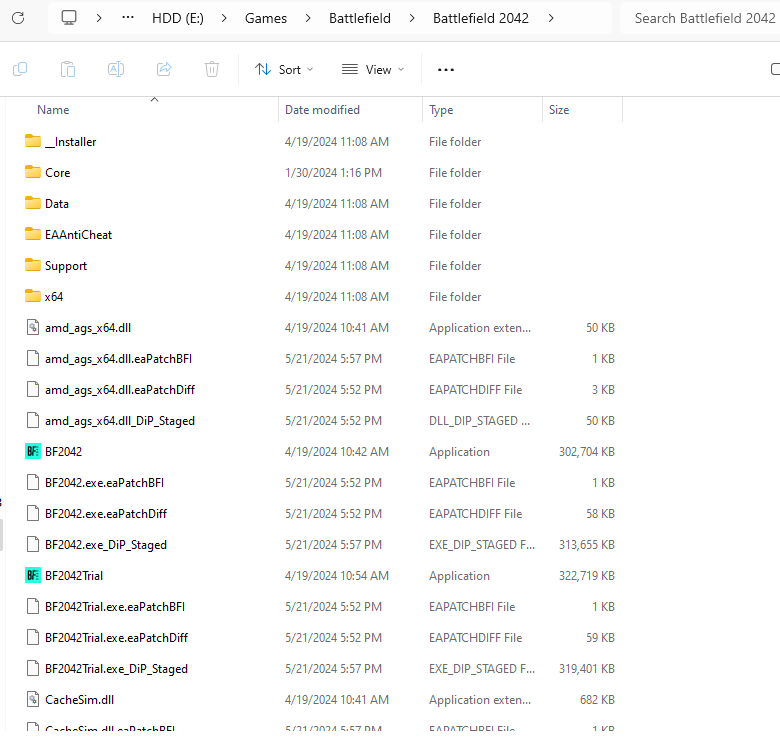Click the 302,704 KB size value
Image resolution: width=780 pixels, height=747 pixels.
point(586,452)
